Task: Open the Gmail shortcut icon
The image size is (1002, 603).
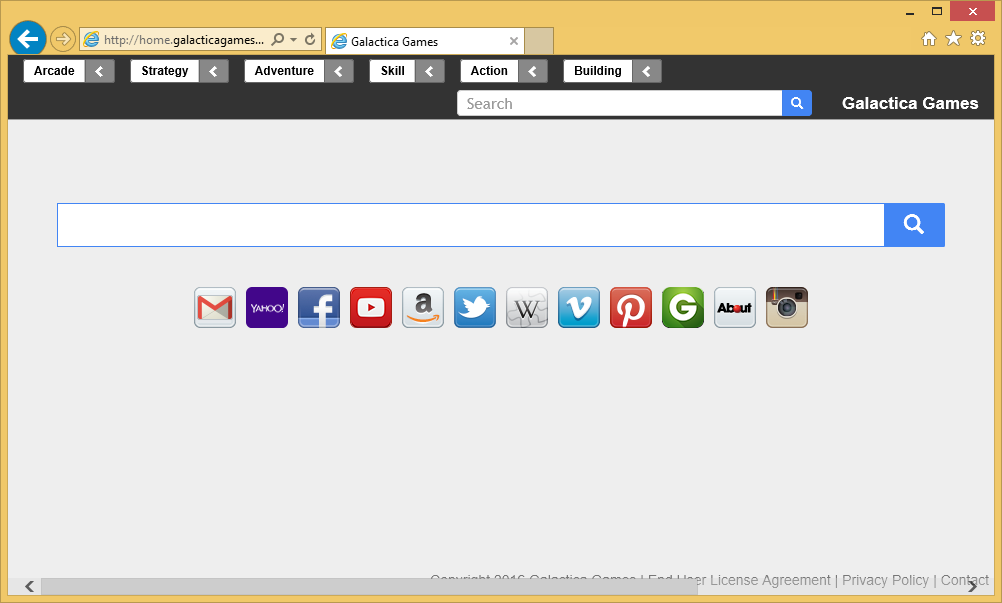Action: click(x=215, y=308)
